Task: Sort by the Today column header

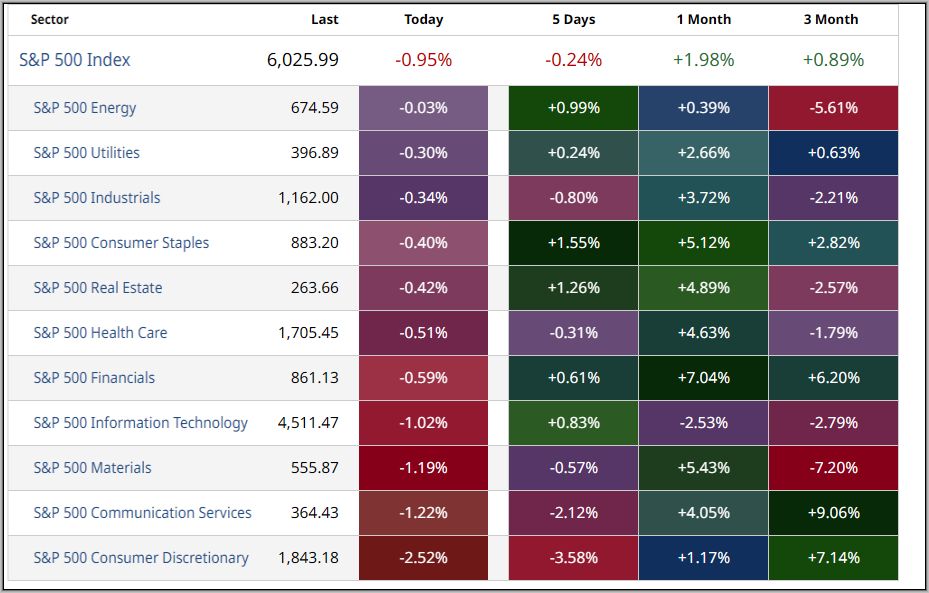Action: point(424,19)
